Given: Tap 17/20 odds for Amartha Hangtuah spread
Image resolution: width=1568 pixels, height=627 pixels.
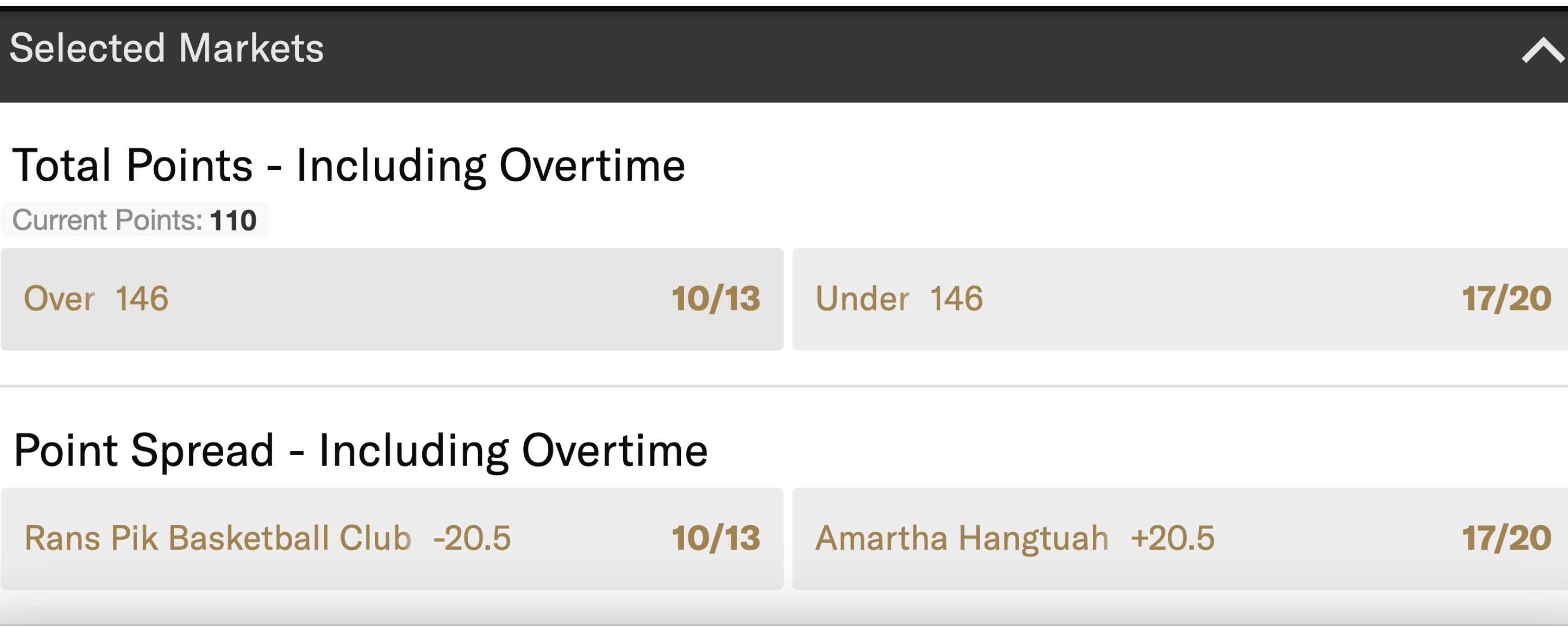Looking at the screenshot, I should [1506, 539].
